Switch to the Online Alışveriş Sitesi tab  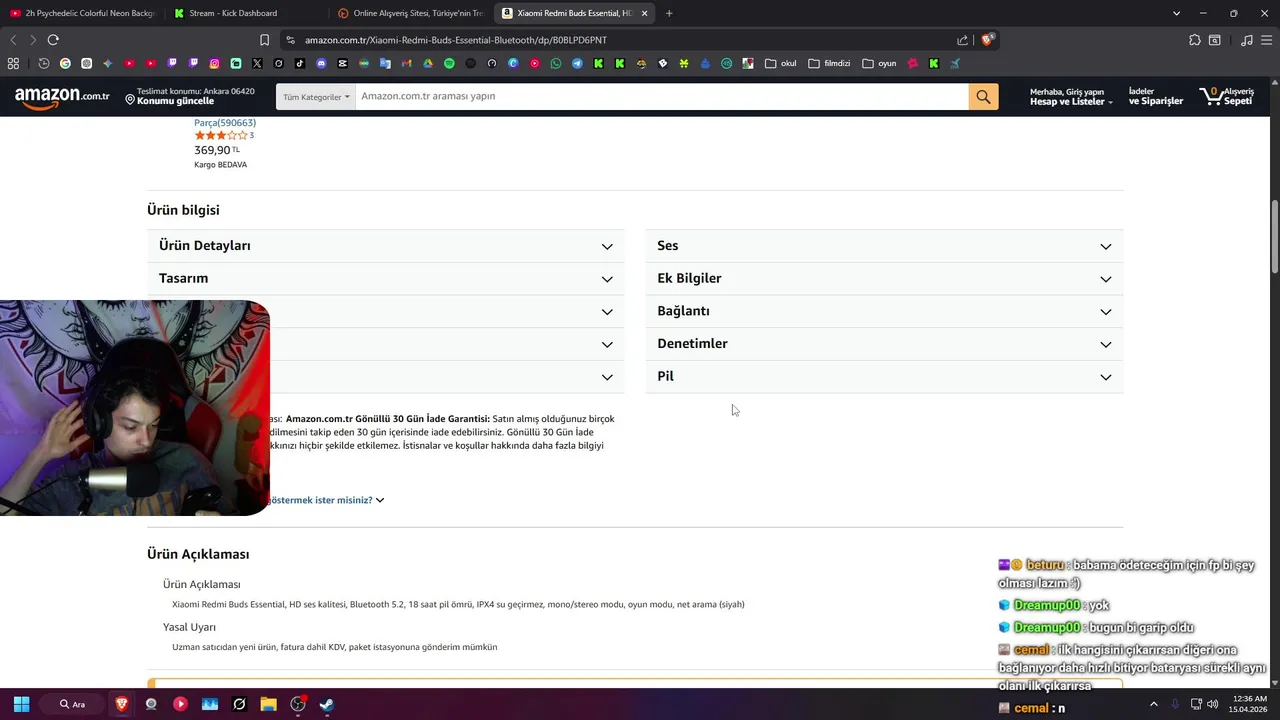[410, 13]
